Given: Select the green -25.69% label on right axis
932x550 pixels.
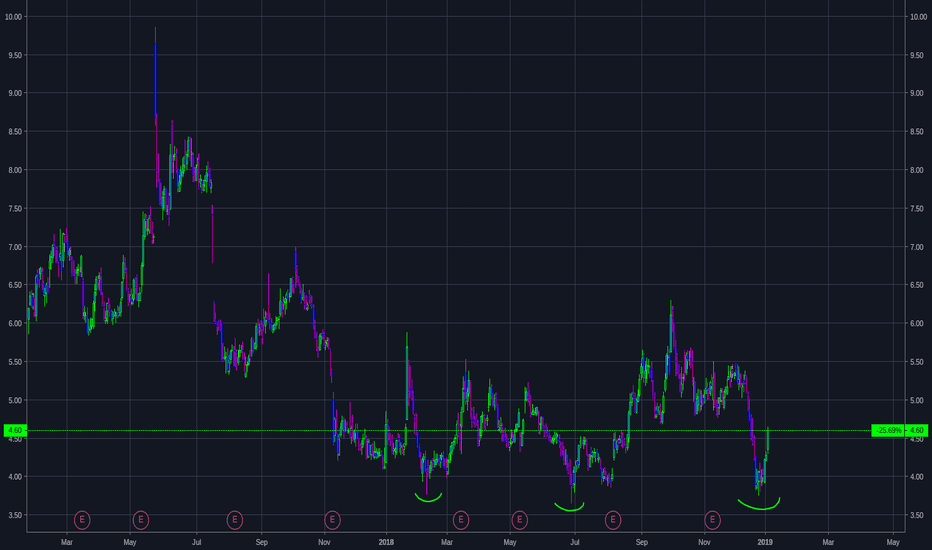Looking at the screenshot, I should click(889, 430).
